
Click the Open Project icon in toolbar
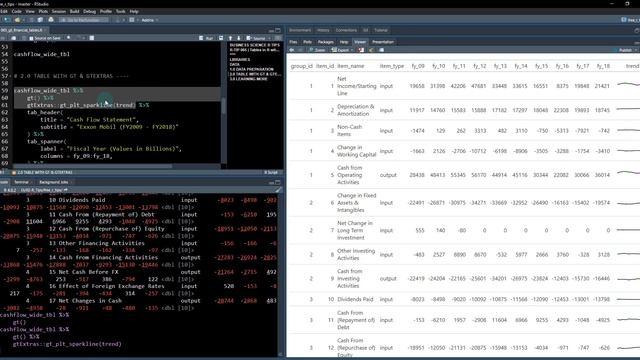[x=18, y=20]
